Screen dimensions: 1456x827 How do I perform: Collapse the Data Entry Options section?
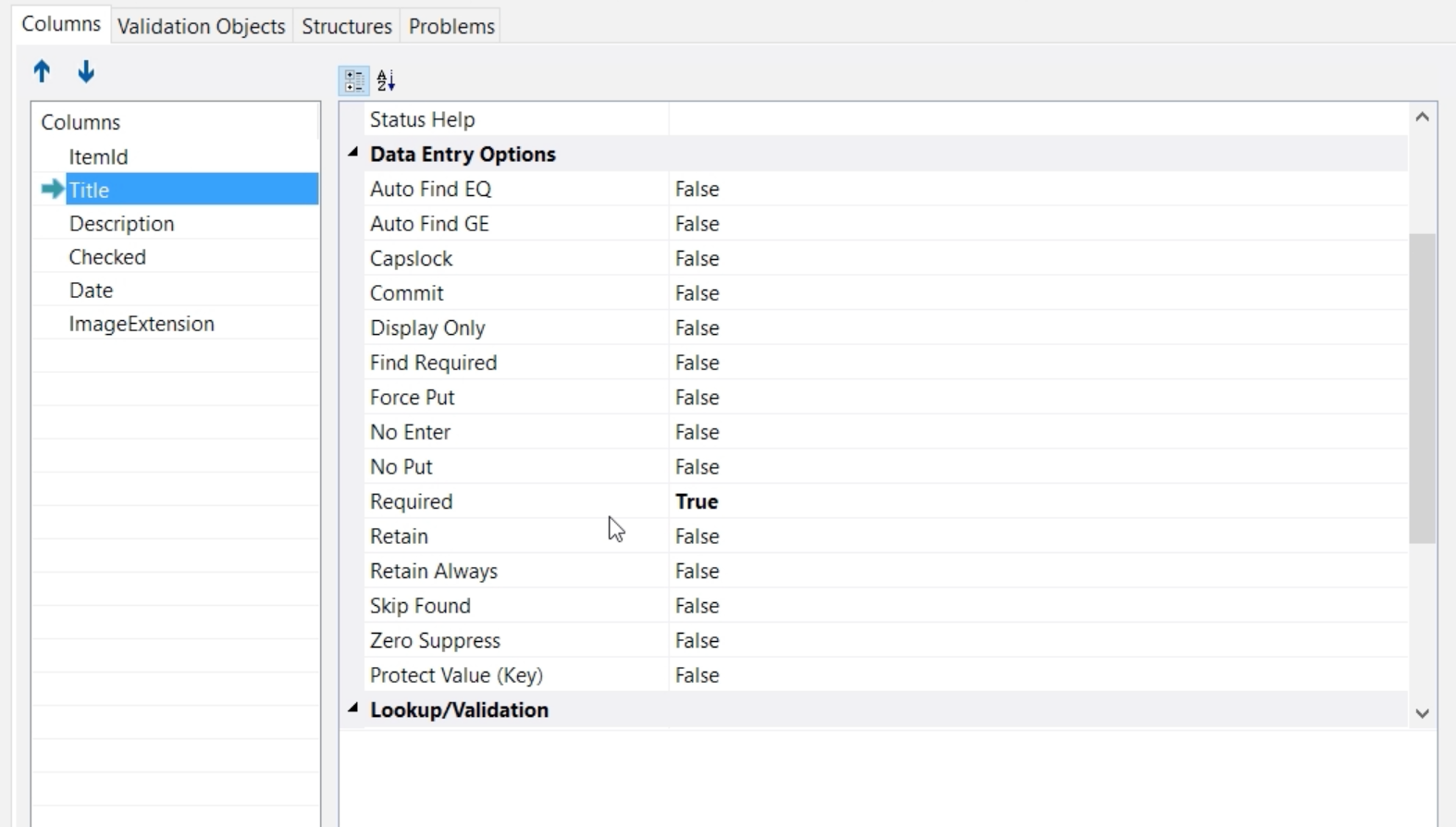coord(352,153)
